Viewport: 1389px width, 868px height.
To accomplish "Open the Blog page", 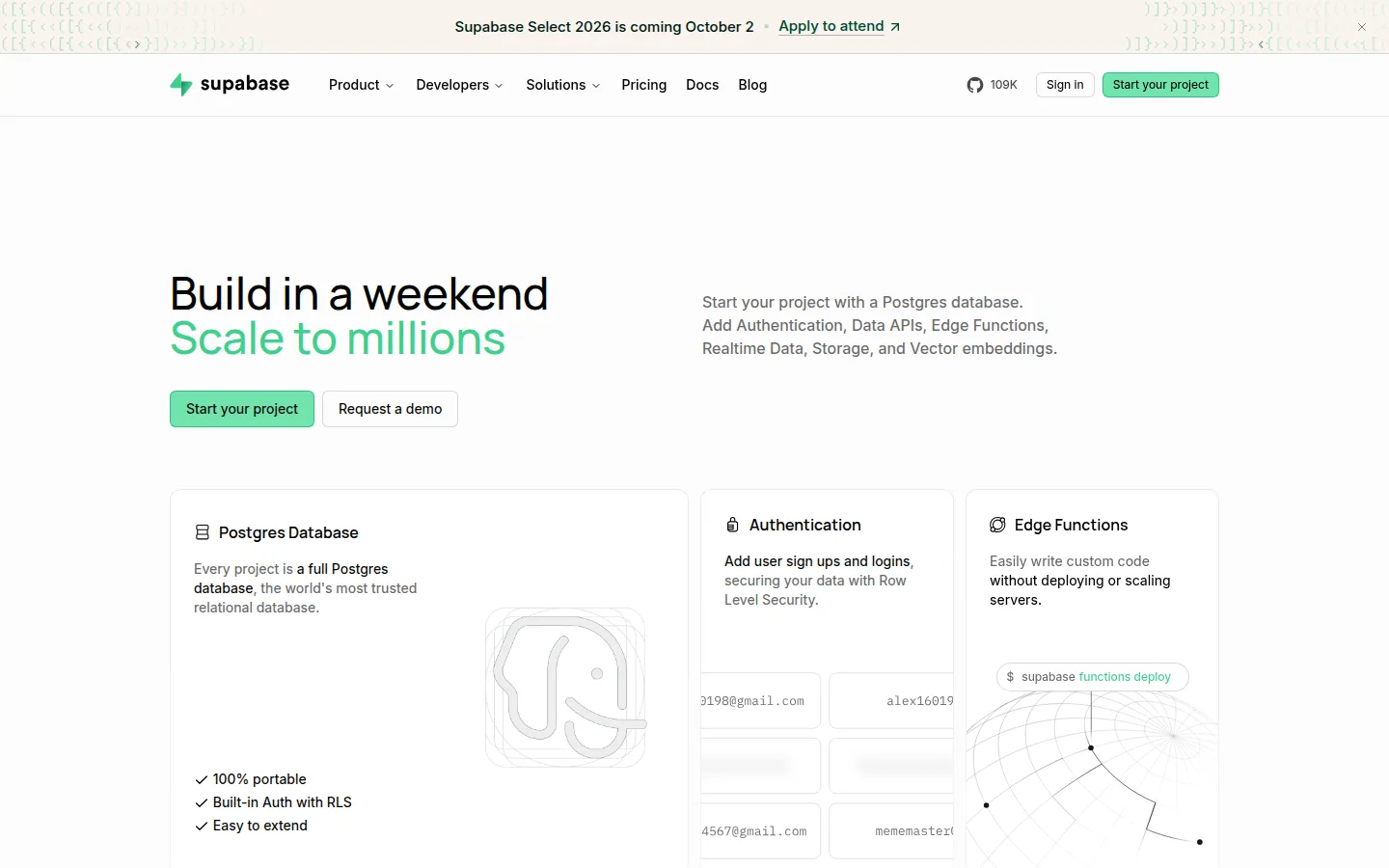I will tap(752, 85).
